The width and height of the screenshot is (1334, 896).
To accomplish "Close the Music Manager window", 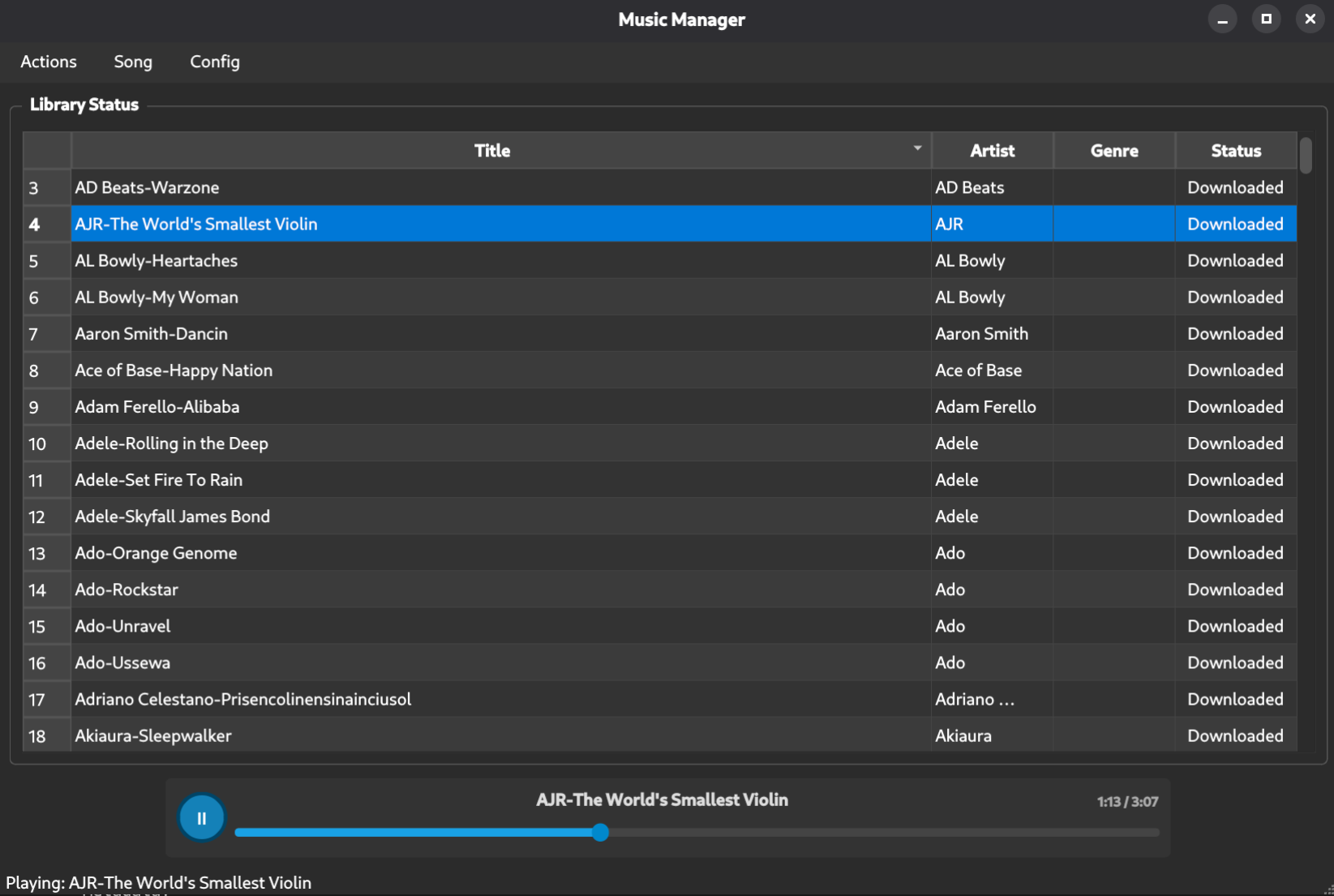I will 1310,19.
